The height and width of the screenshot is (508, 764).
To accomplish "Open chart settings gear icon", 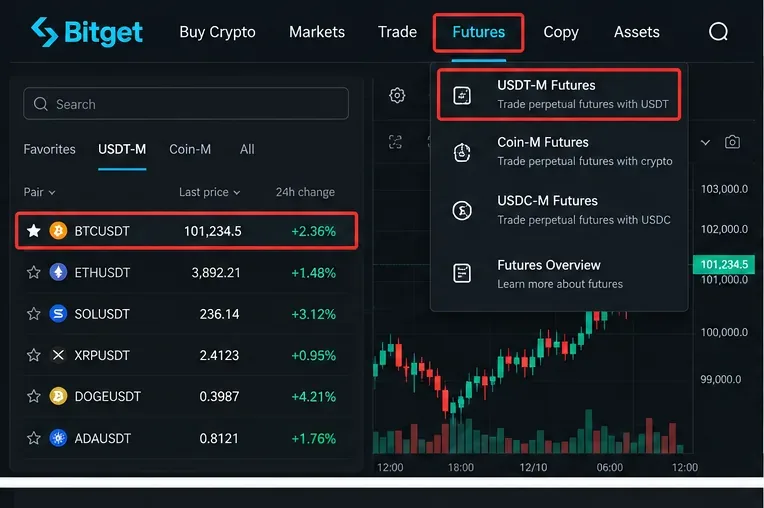I will tap(397, 95).
